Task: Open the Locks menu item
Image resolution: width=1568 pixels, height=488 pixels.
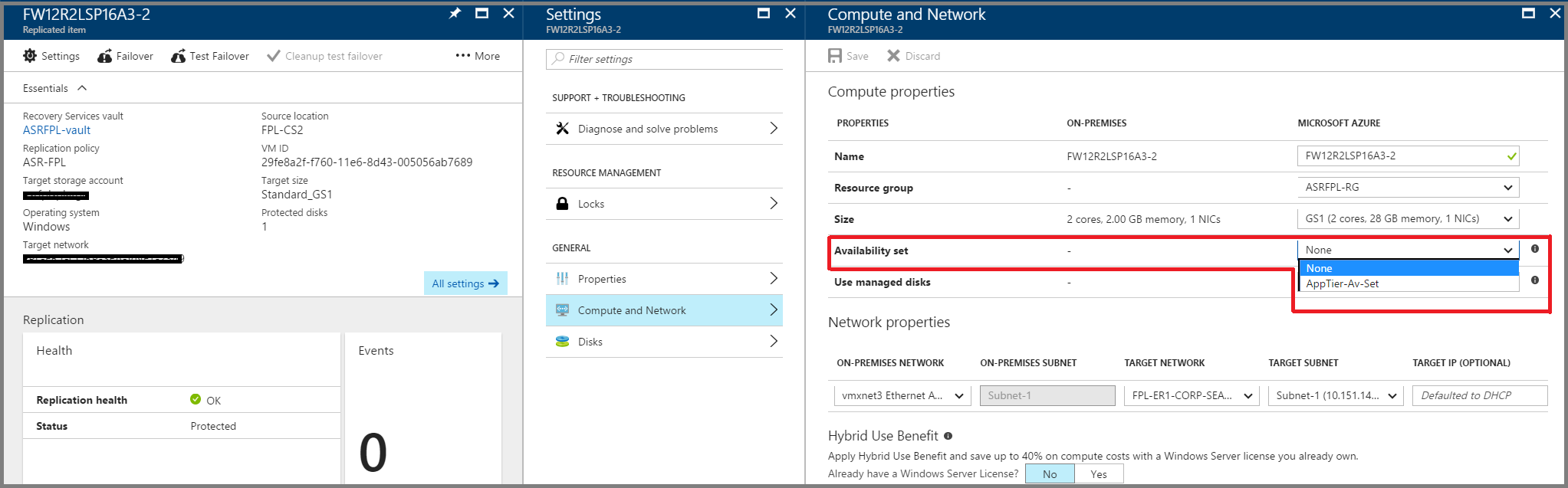Action: [664, 204]
